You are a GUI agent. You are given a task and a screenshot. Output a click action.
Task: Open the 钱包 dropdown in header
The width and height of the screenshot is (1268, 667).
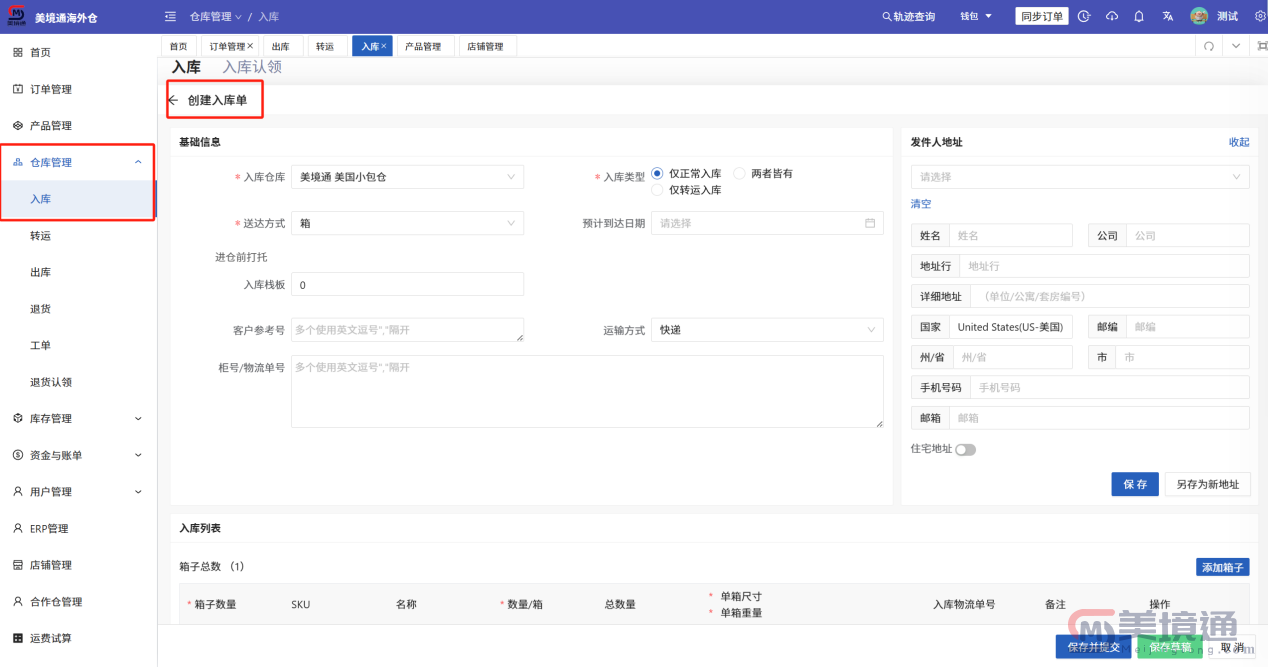coord(976,17)
